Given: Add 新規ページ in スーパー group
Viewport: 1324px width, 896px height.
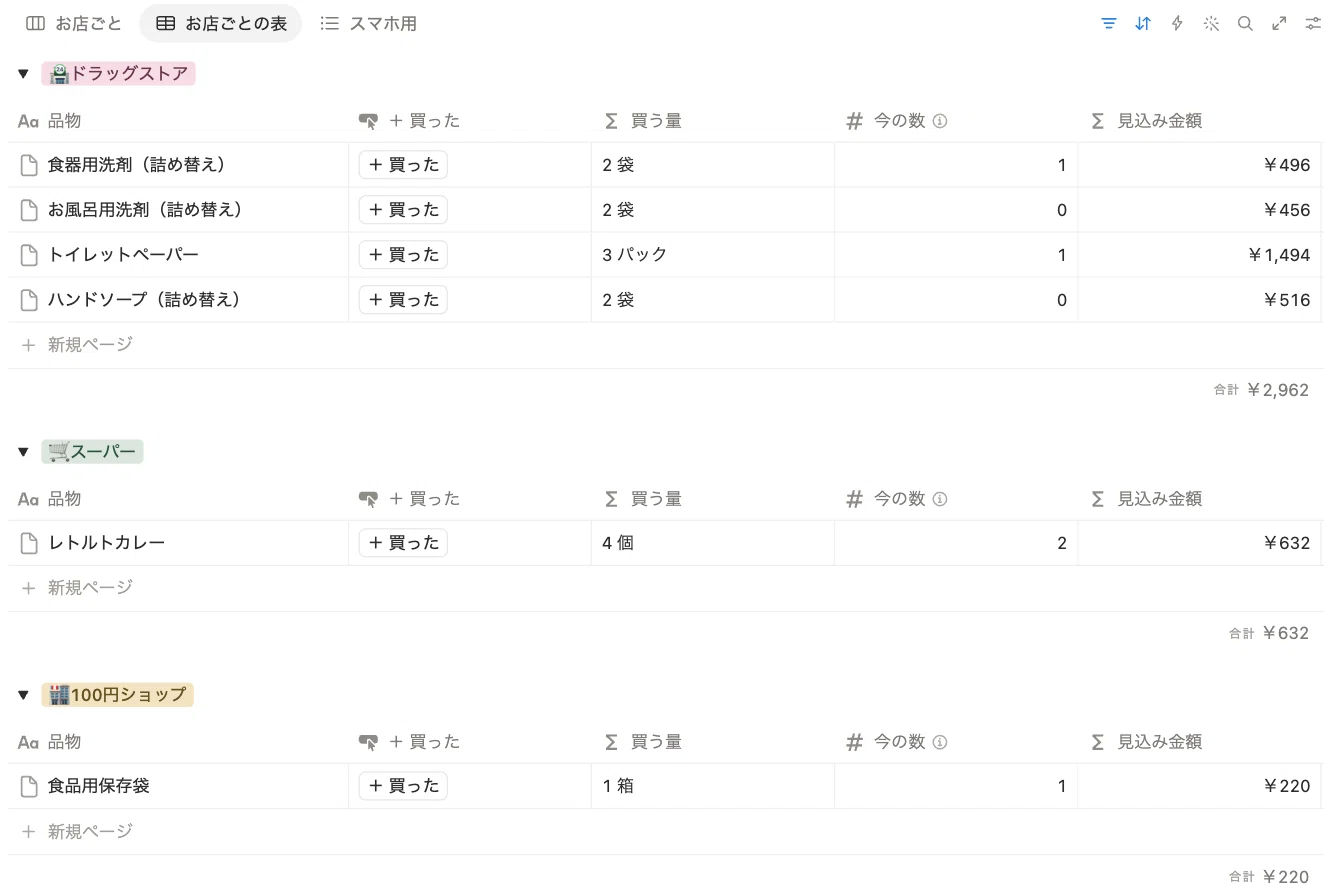Looking at the screenshot, I should click(x=77, y=588).
